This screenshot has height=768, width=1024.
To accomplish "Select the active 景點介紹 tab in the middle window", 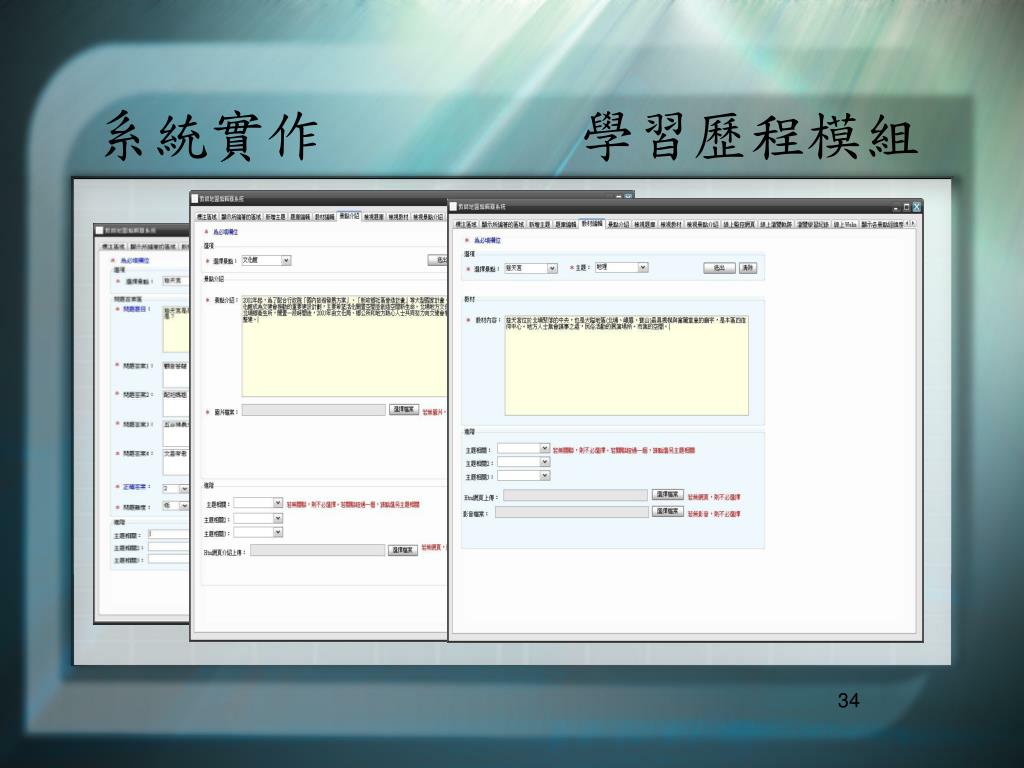I will pos(349,216).
